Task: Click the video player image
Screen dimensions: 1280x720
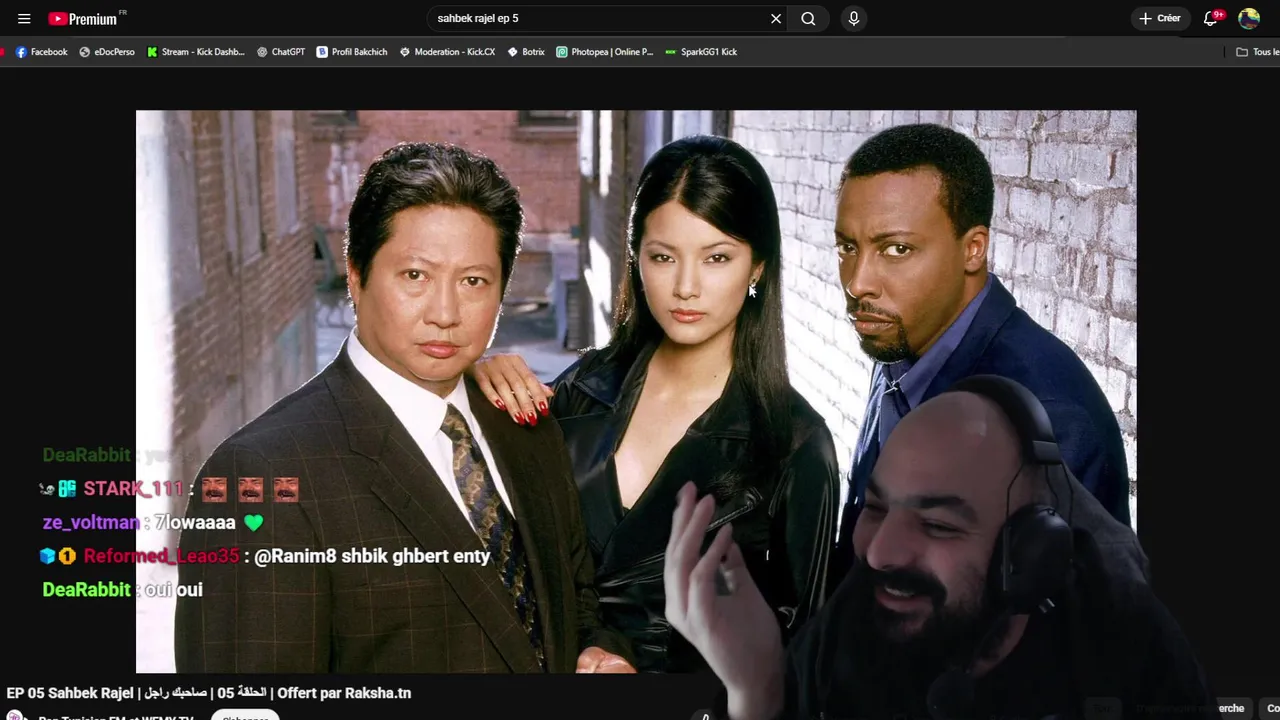Action: tap(636, 391)
